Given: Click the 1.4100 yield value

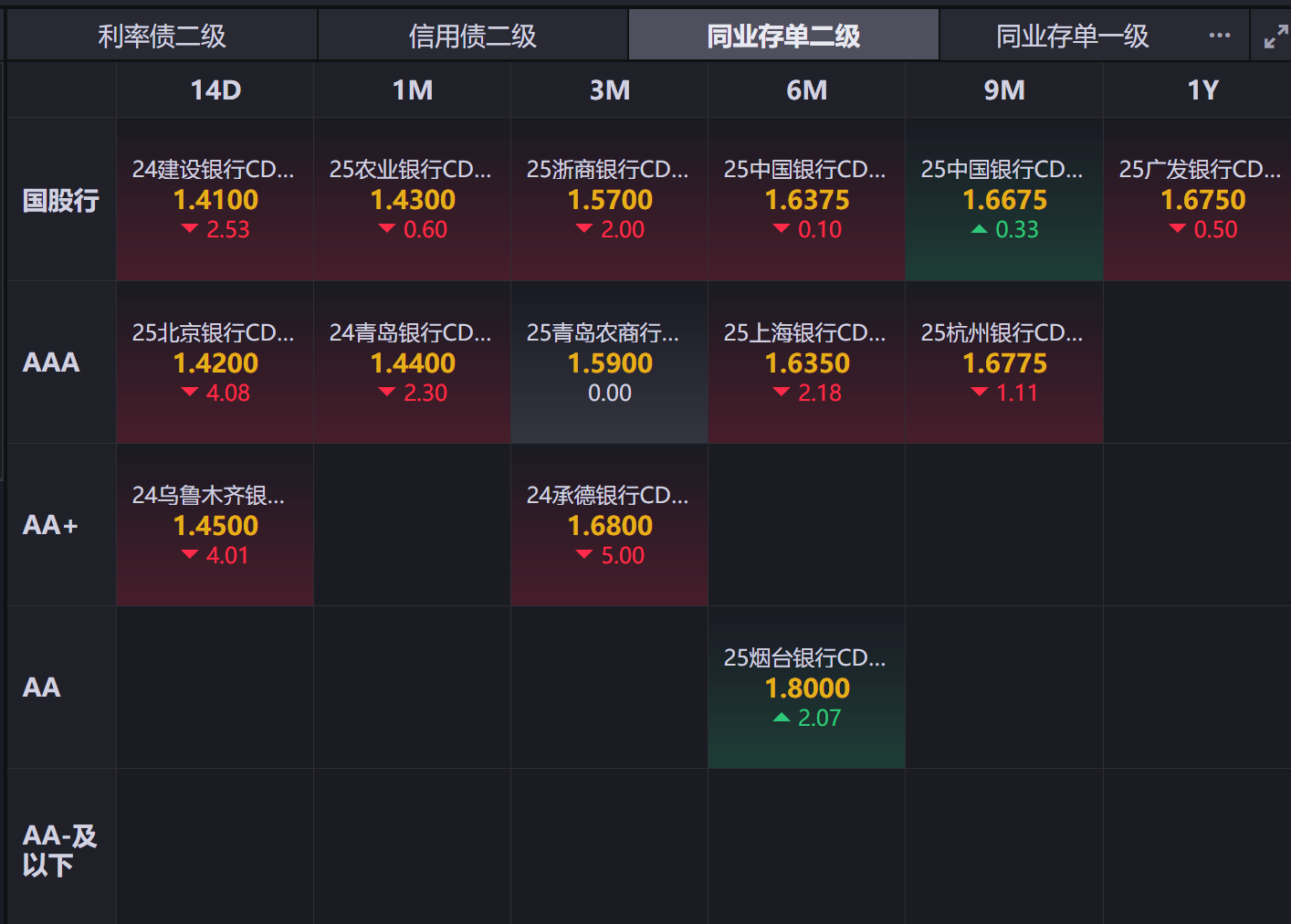Looking at the screenshot, I should pos(215,200).
